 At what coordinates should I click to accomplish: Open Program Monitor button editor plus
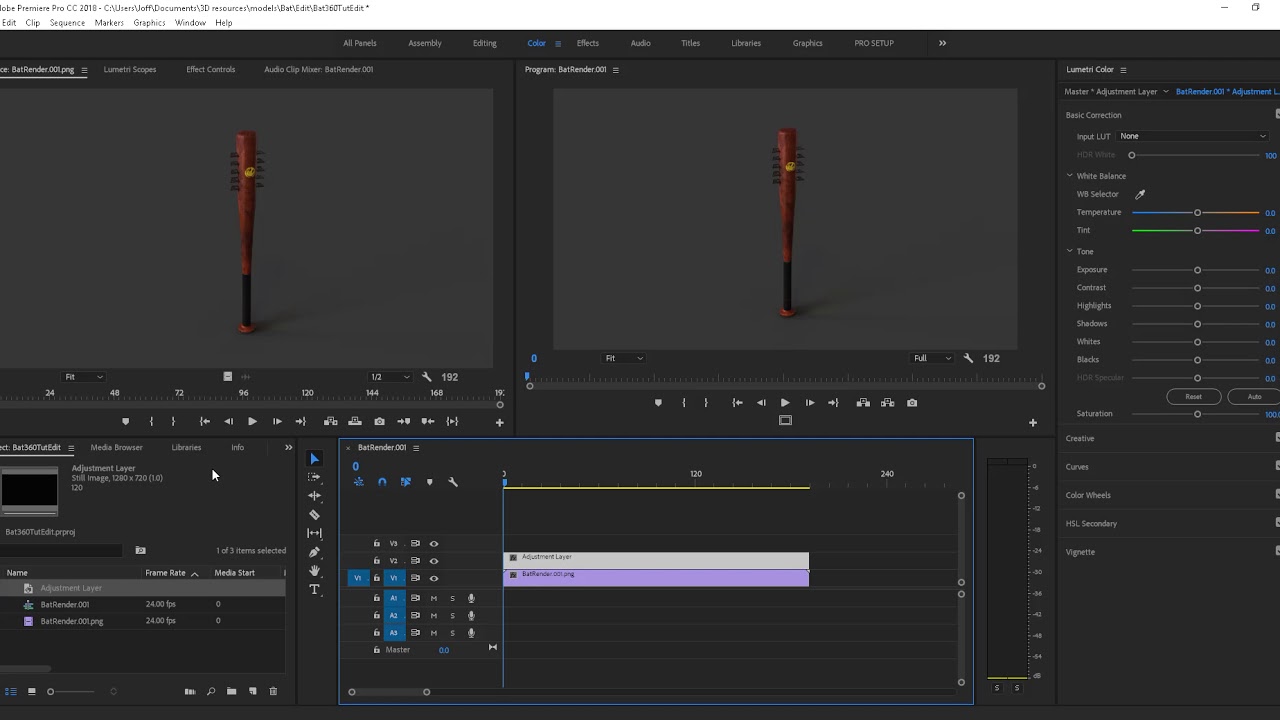(x=1033, y=422)
